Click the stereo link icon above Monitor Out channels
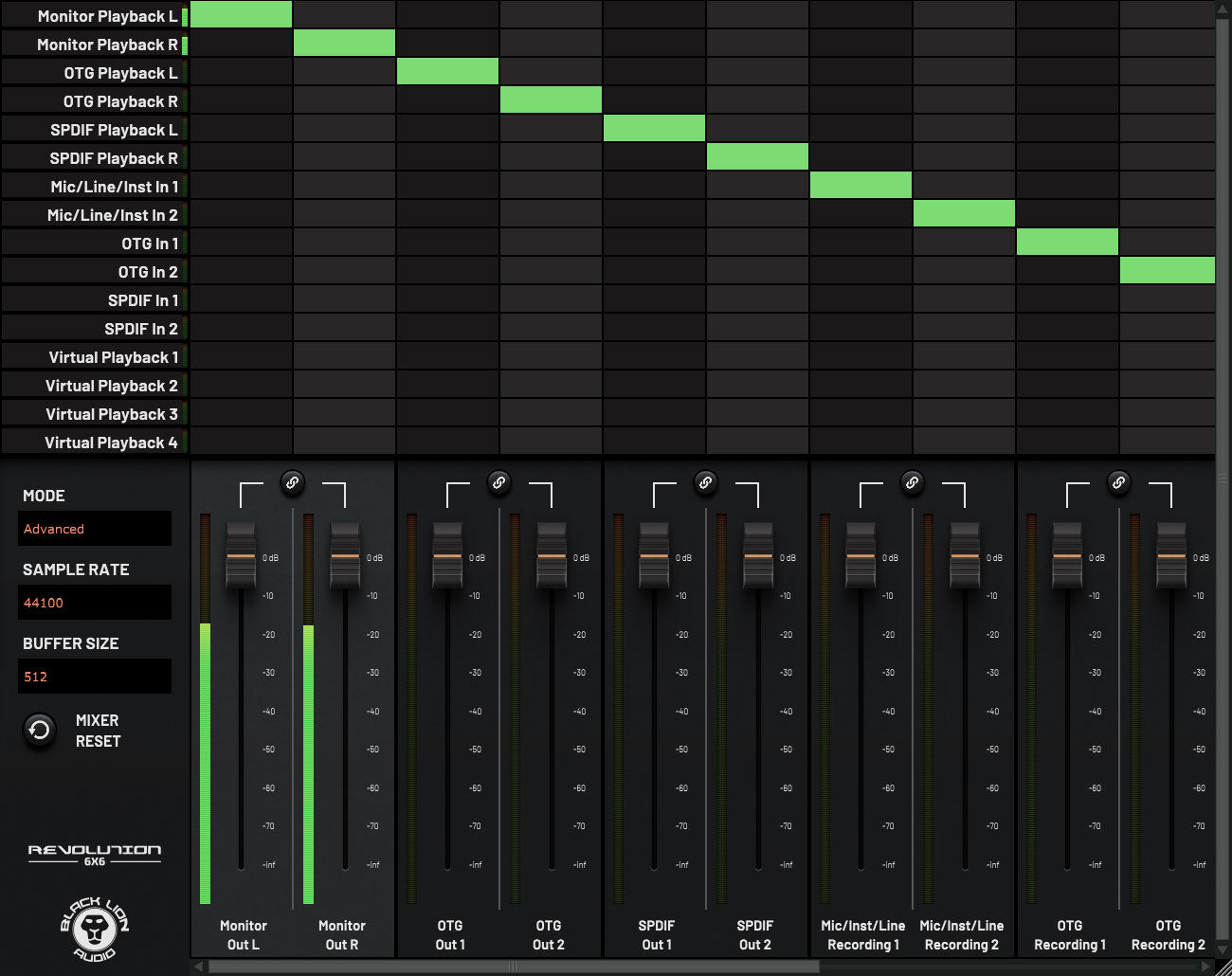Image resolution: width=1232 pixels, height=976 pixels. (x=292, y=483)
